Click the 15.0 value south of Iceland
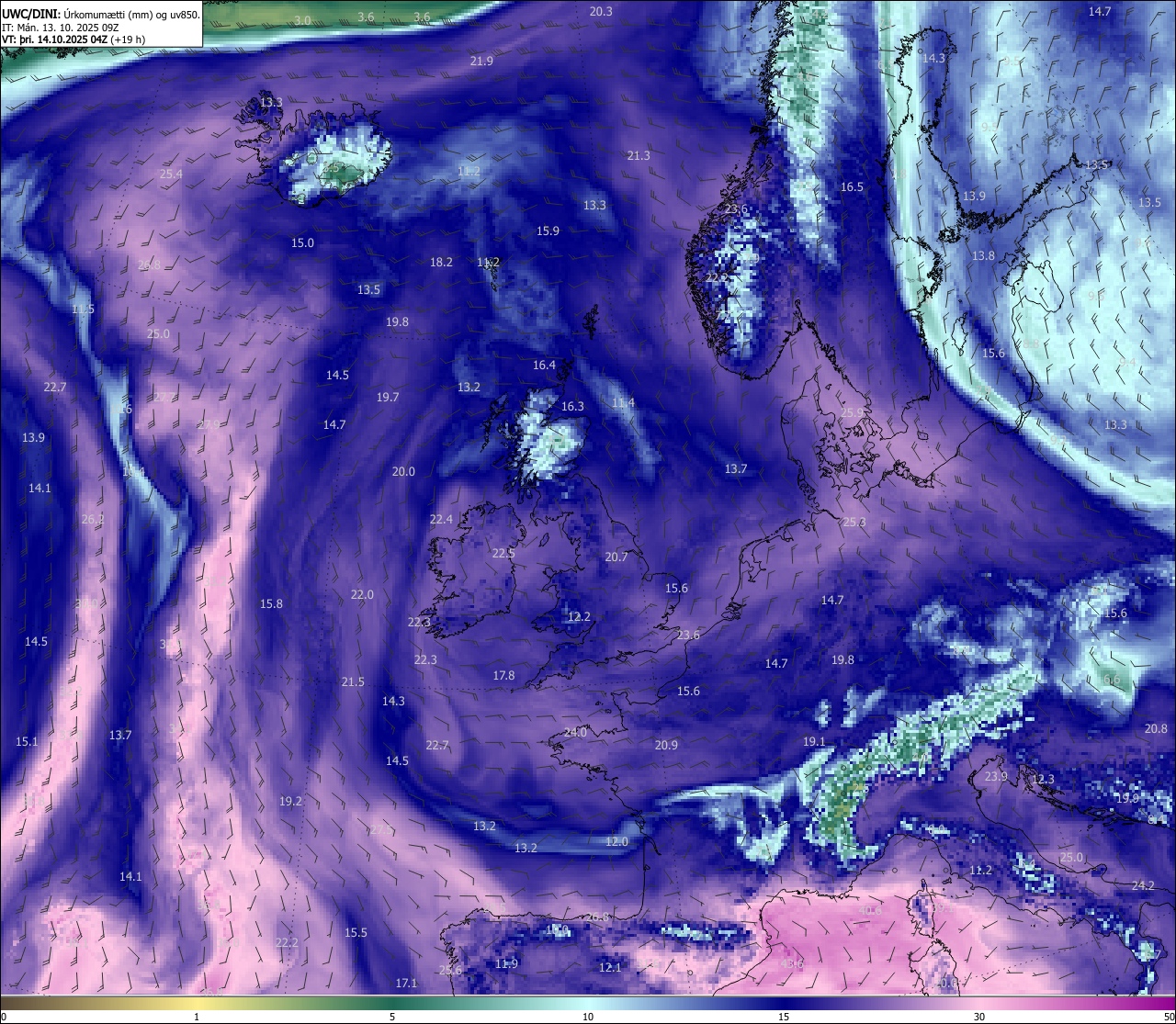 [302, 242]
